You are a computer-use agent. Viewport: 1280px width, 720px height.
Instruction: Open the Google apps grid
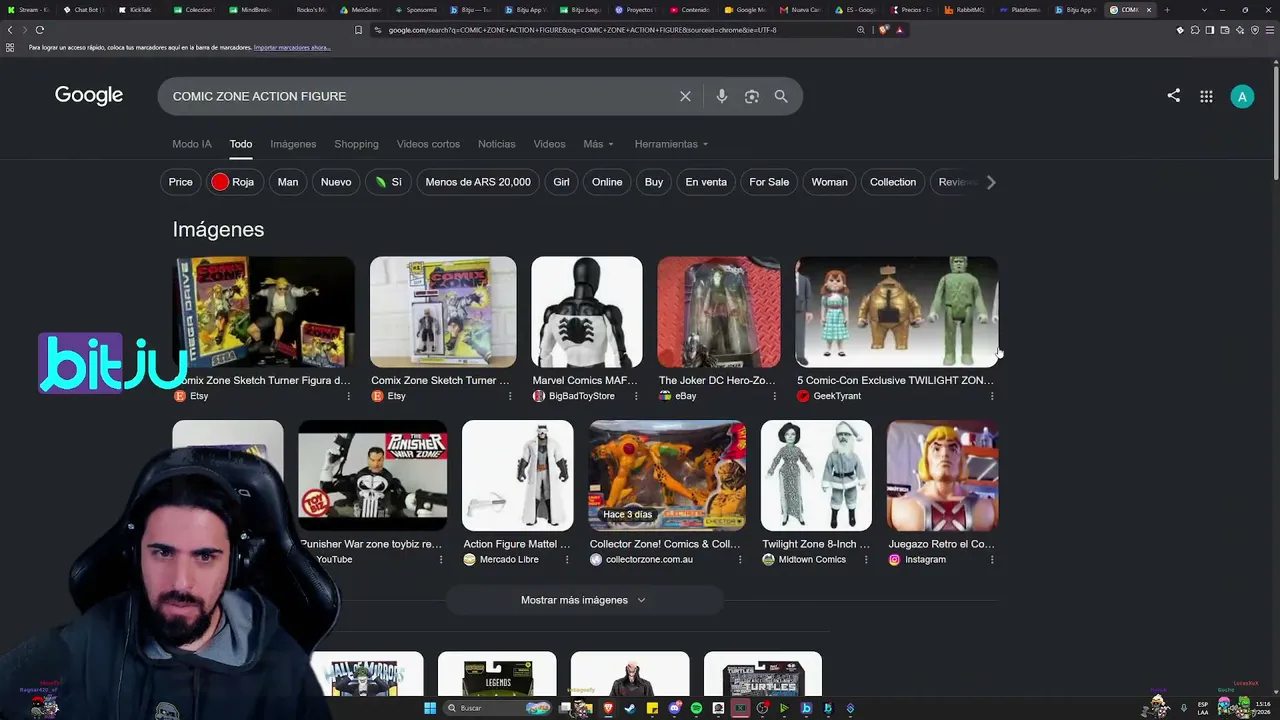tap(1207, 96)
